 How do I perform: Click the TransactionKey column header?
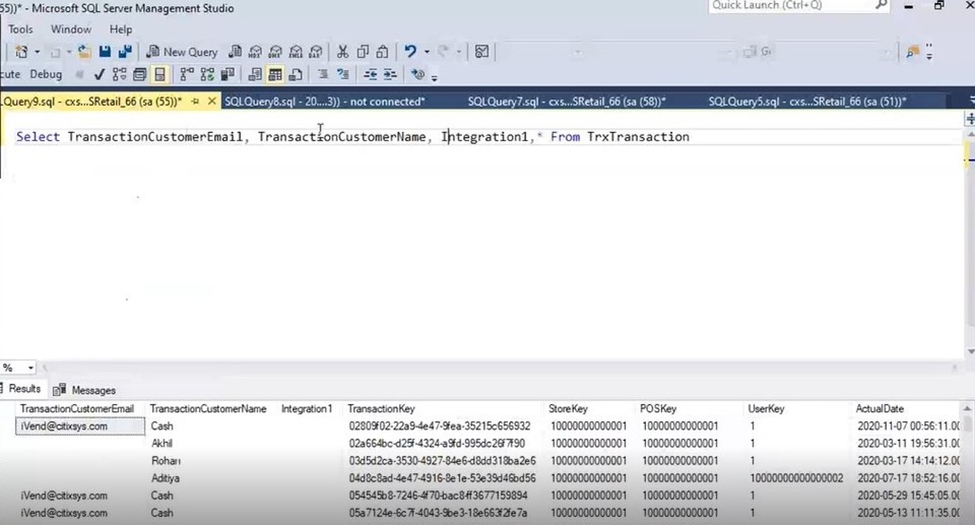(381, 409)
